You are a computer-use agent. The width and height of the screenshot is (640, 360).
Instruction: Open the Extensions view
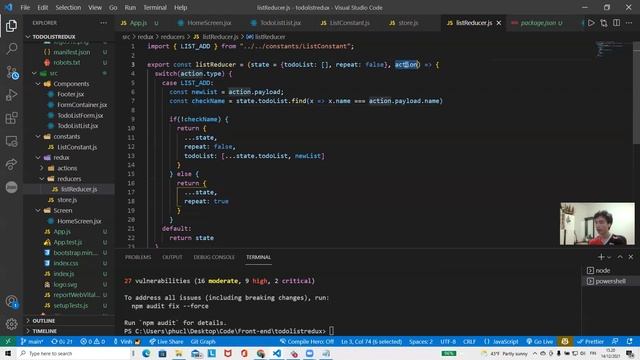point(11,118)
